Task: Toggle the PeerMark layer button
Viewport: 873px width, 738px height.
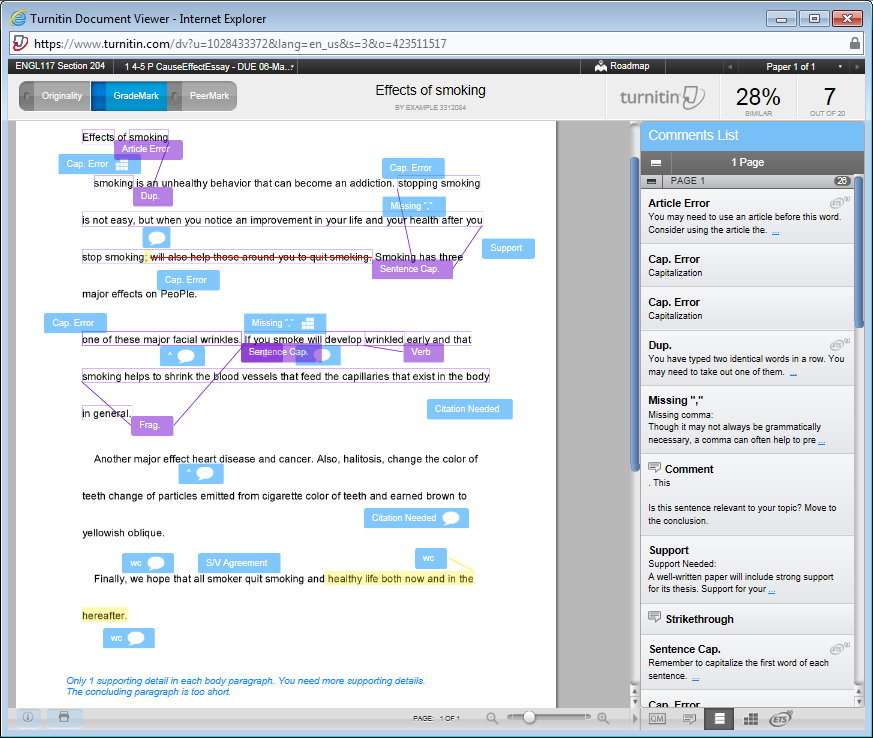Action: point(204,96)
